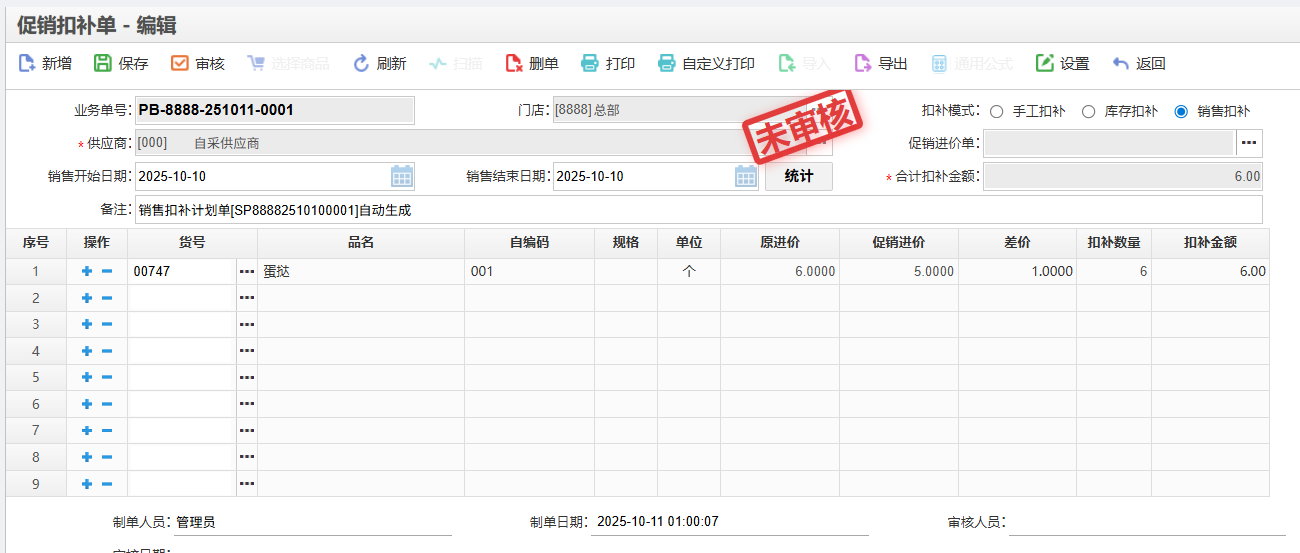This screenshot has height=553, width=1300.
Task: Delete the order with 删单 icon
Action: (x=514, y=64)
